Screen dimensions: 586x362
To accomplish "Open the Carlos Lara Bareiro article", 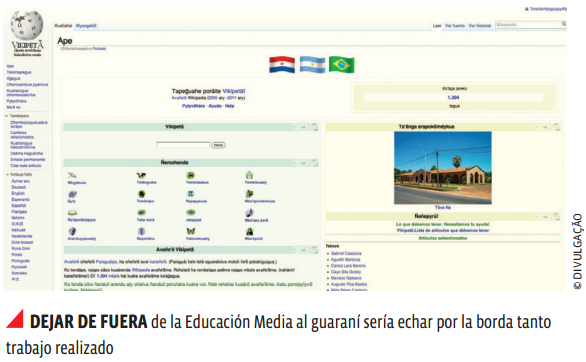I will click(x=348, y=266).
